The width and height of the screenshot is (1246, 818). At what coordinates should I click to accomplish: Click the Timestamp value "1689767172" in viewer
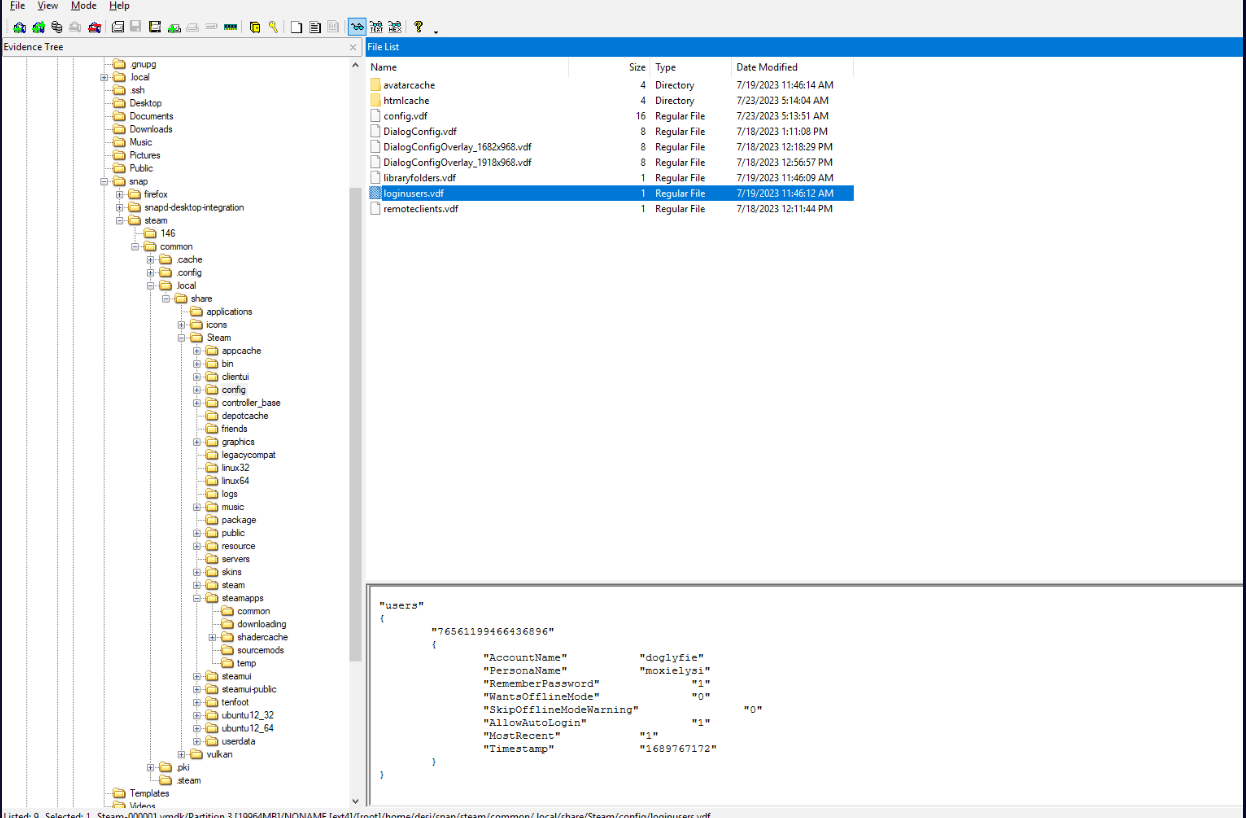(678, 749)
